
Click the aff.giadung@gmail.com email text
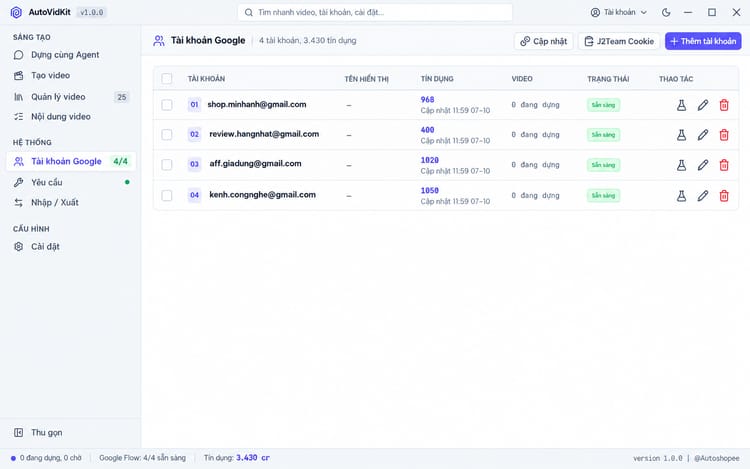pos(255,164)
